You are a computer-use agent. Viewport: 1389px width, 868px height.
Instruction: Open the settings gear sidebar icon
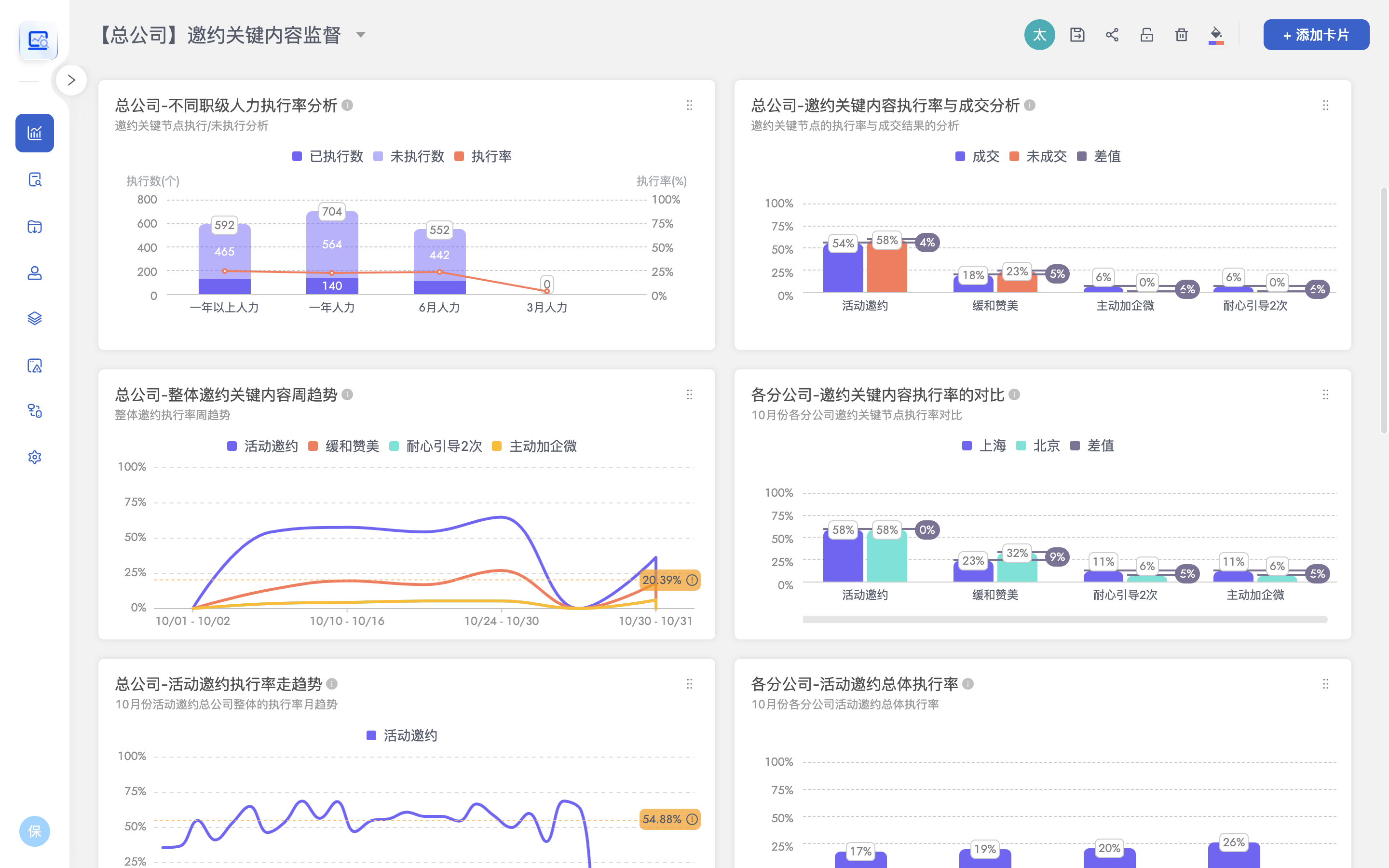[34, 458]
